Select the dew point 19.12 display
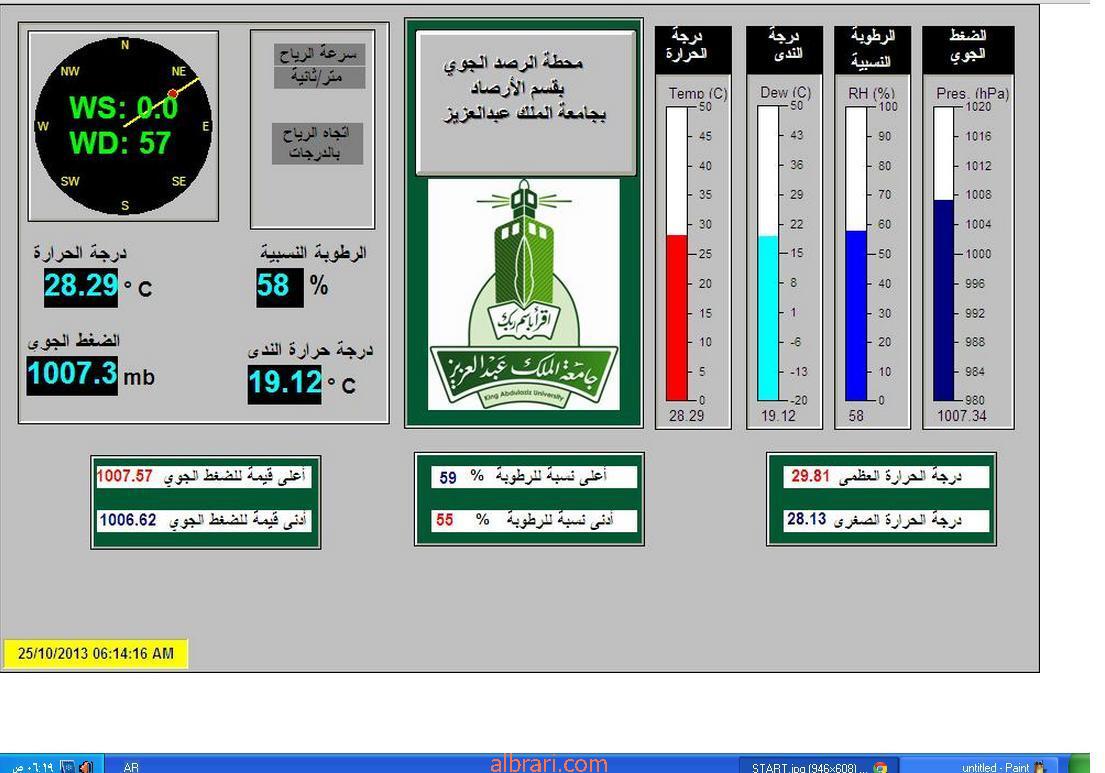 pyautogui.click(x=285, y=384)
